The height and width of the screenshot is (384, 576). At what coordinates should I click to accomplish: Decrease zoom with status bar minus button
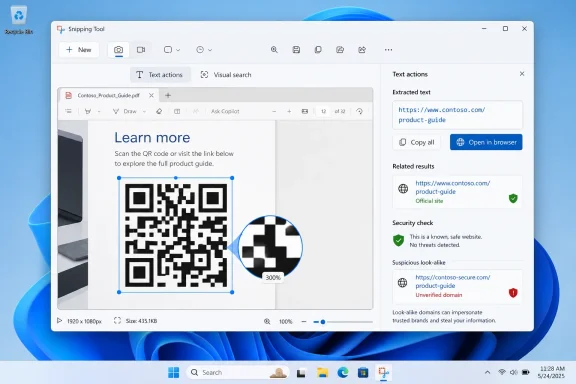pos(304,322)
